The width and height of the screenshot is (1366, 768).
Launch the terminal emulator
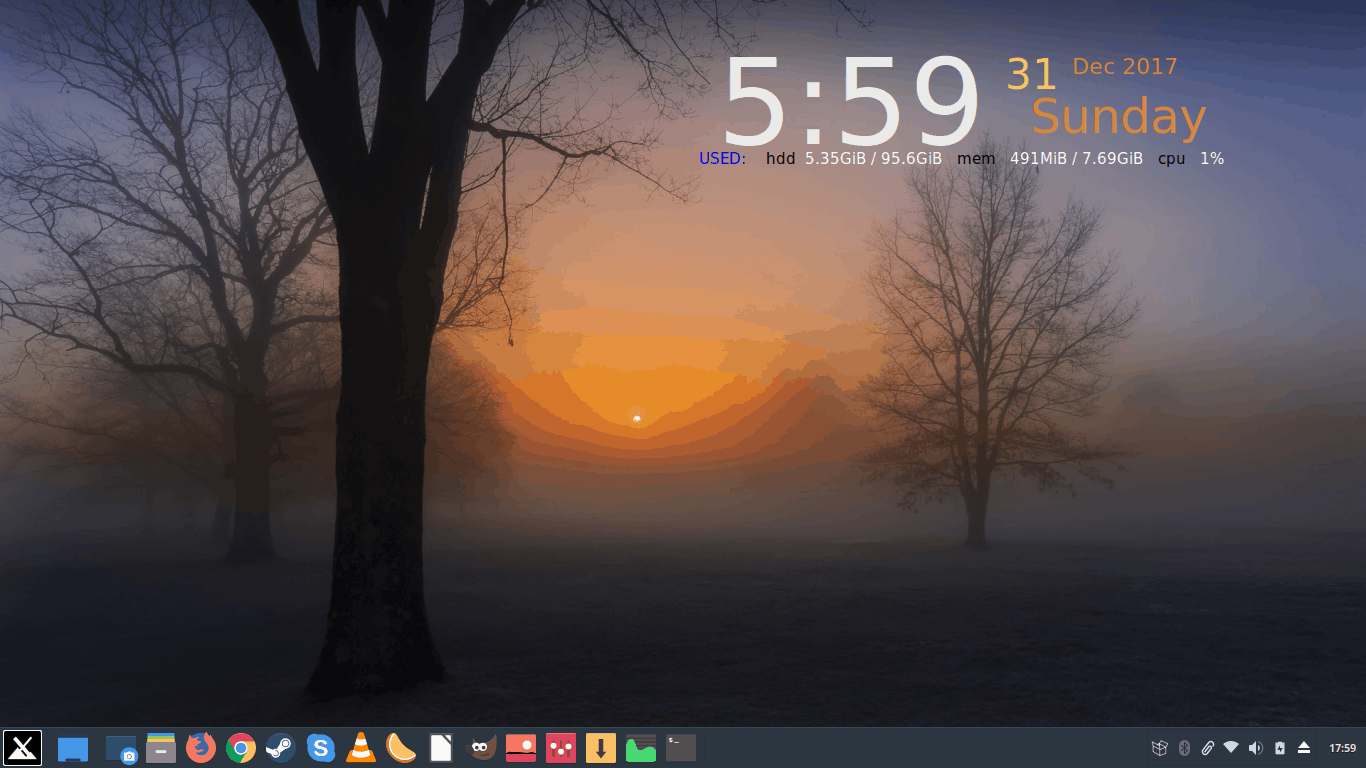pyautogui.click(x=681, y=747)
